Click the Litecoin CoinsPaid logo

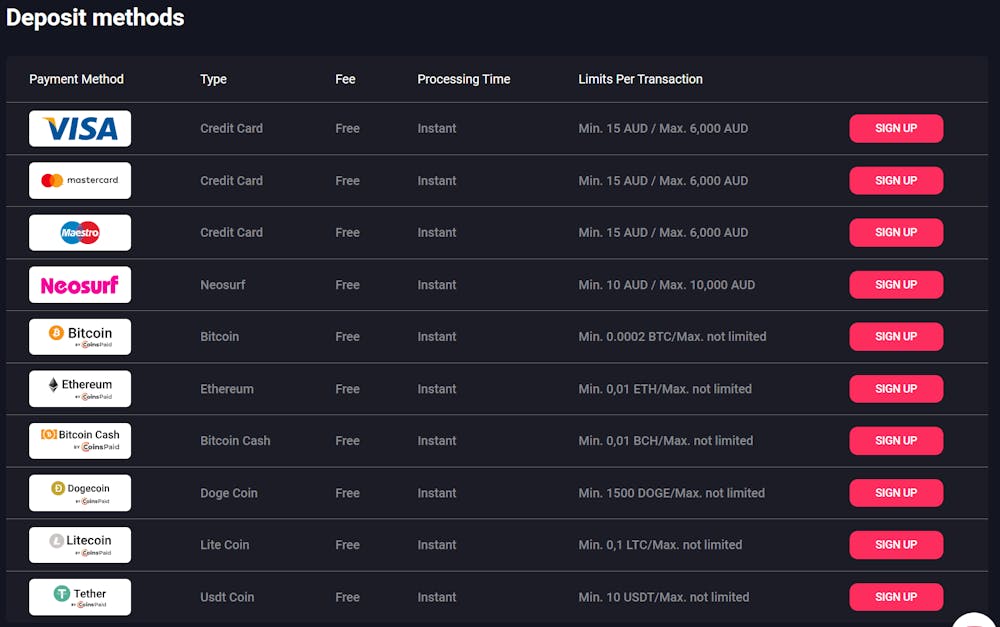tap(80, 545)
